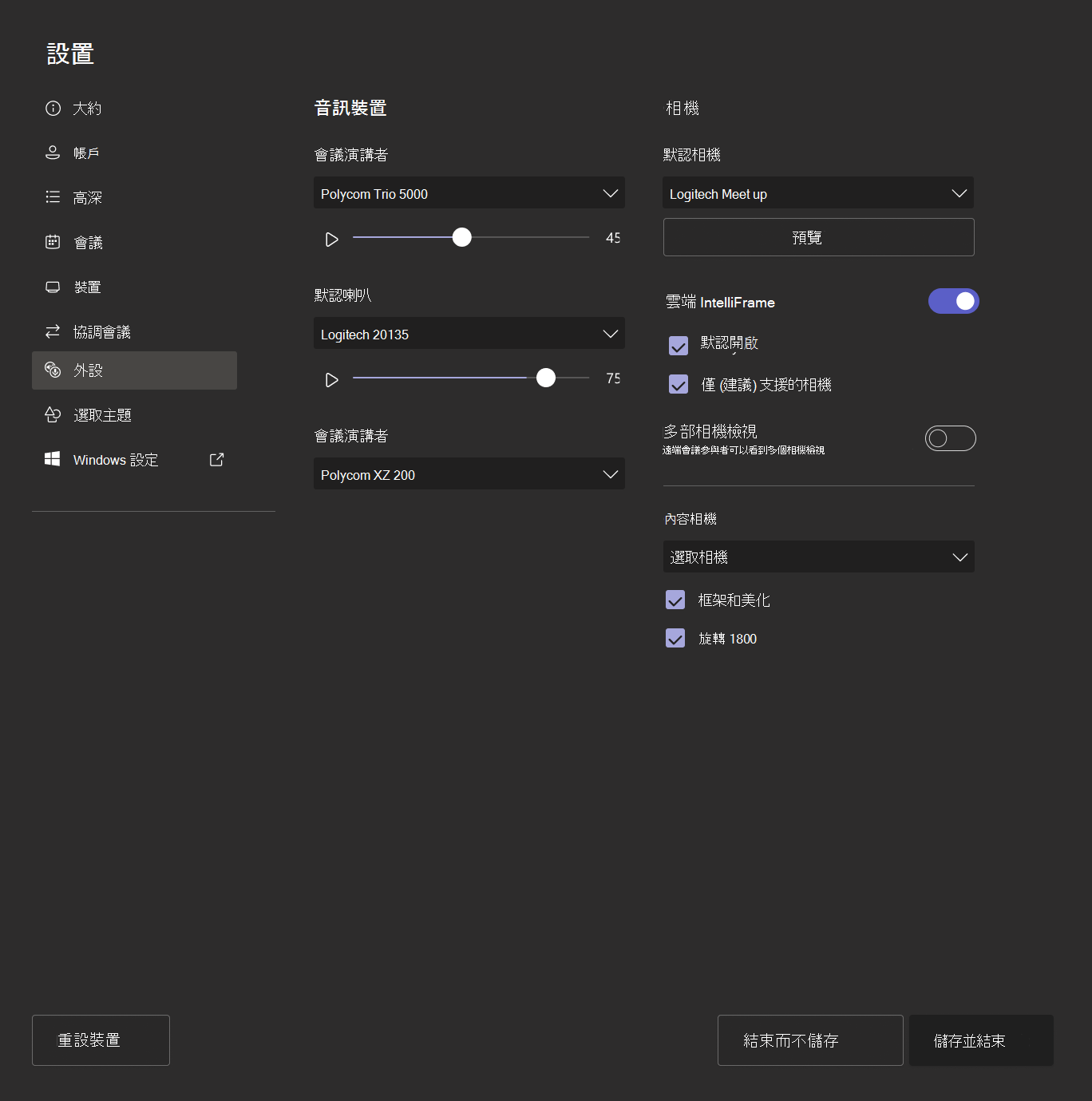Play test sound for Logitech 20135 speaker
The image size is (1092, 1101).
tap(331, 380)
